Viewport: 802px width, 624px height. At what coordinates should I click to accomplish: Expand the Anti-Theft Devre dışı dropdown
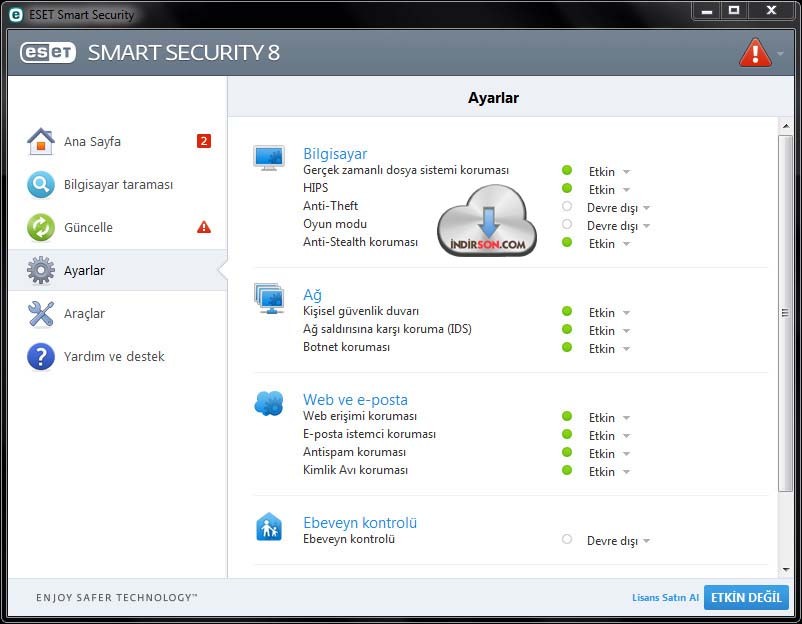click(618, 208)
